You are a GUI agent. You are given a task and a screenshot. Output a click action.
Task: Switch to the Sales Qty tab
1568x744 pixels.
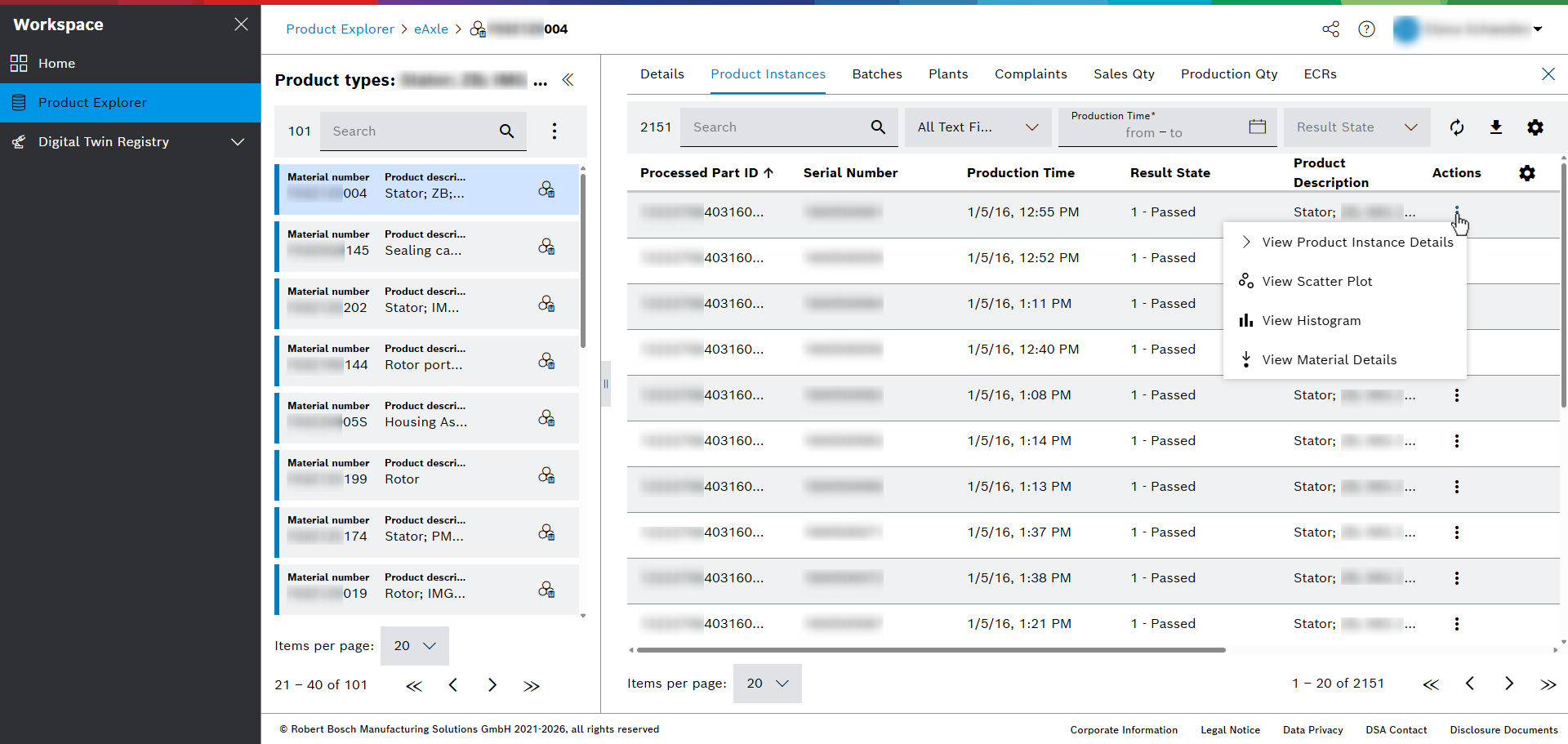pyautogui.click(x=1124, y=74)
